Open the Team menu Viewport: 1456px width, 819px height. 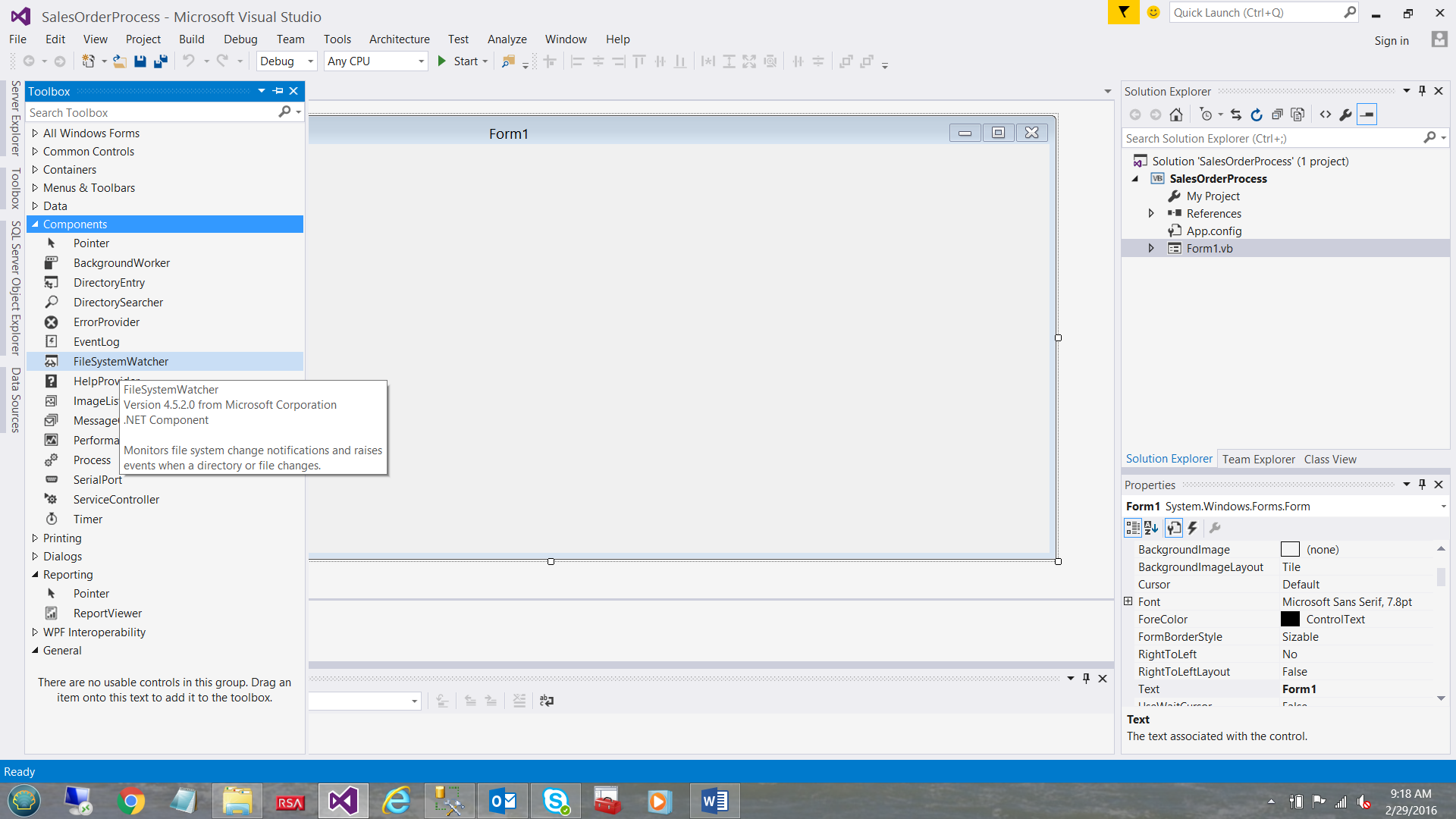pos(290,39)
